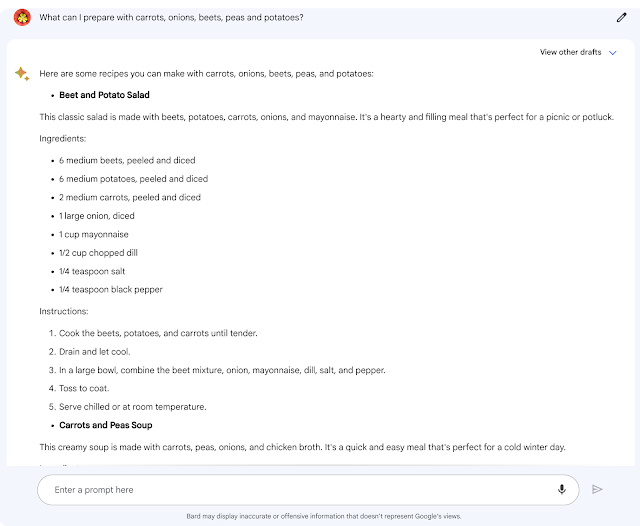
Task: Activate microphone voice input
Action: 562,489
